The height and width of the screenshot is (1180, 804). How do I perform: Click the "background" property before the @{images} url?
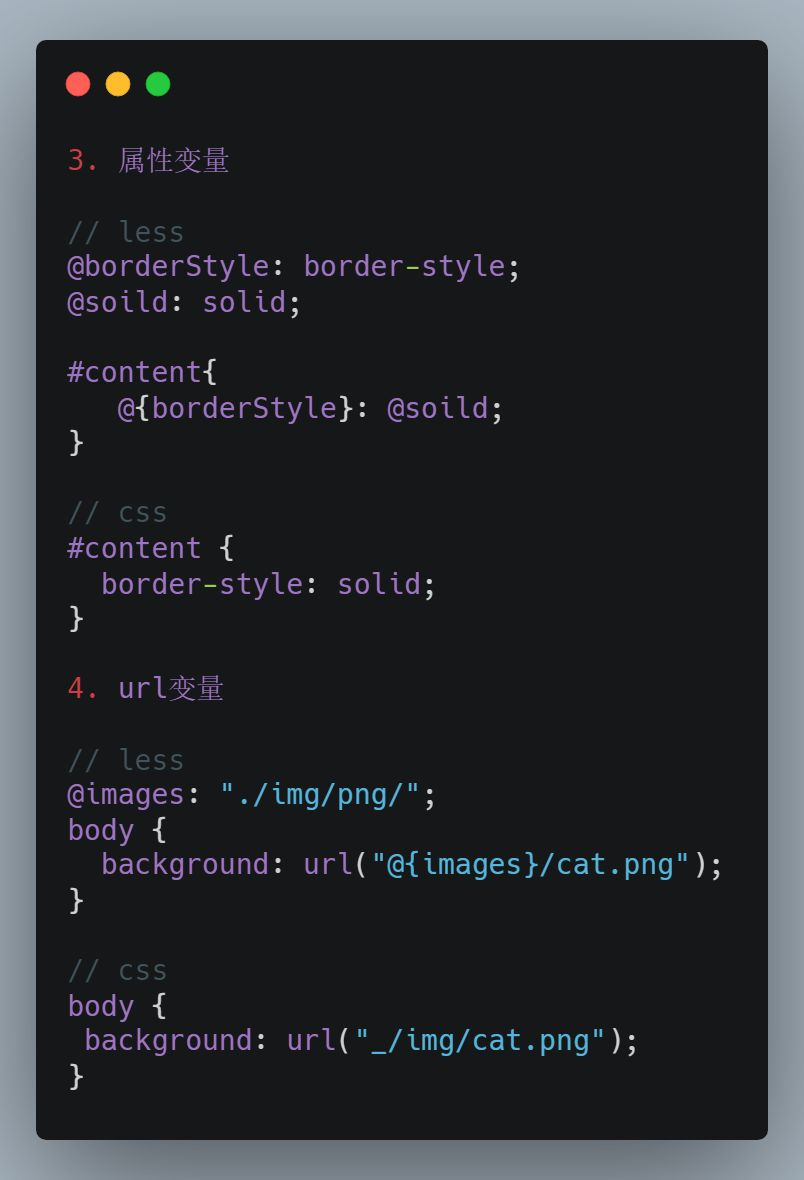[x=184, y=864]
